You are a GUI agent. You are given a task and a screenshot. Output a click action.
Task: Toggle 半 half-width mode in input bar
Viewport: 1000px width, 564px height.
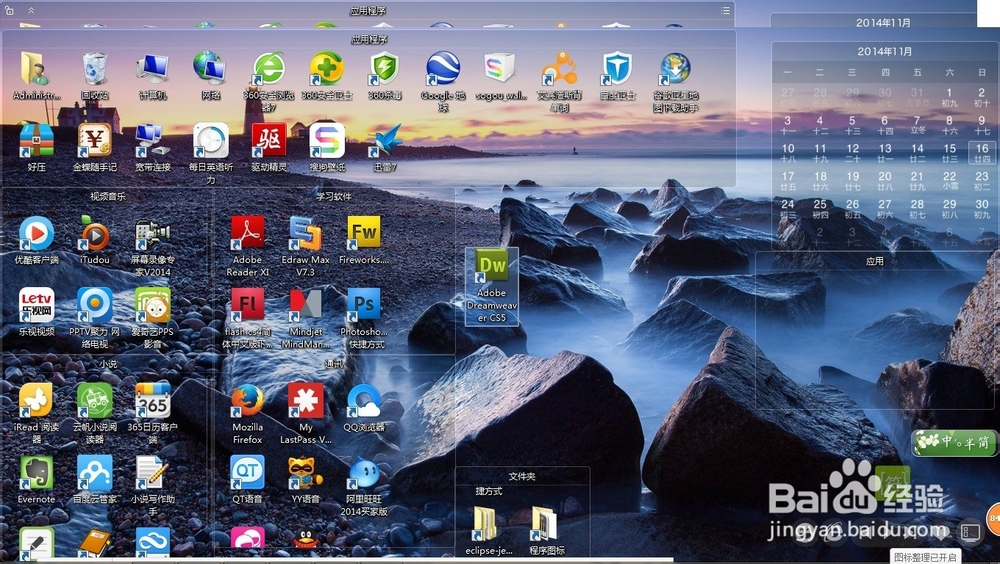tap(969, 442)
